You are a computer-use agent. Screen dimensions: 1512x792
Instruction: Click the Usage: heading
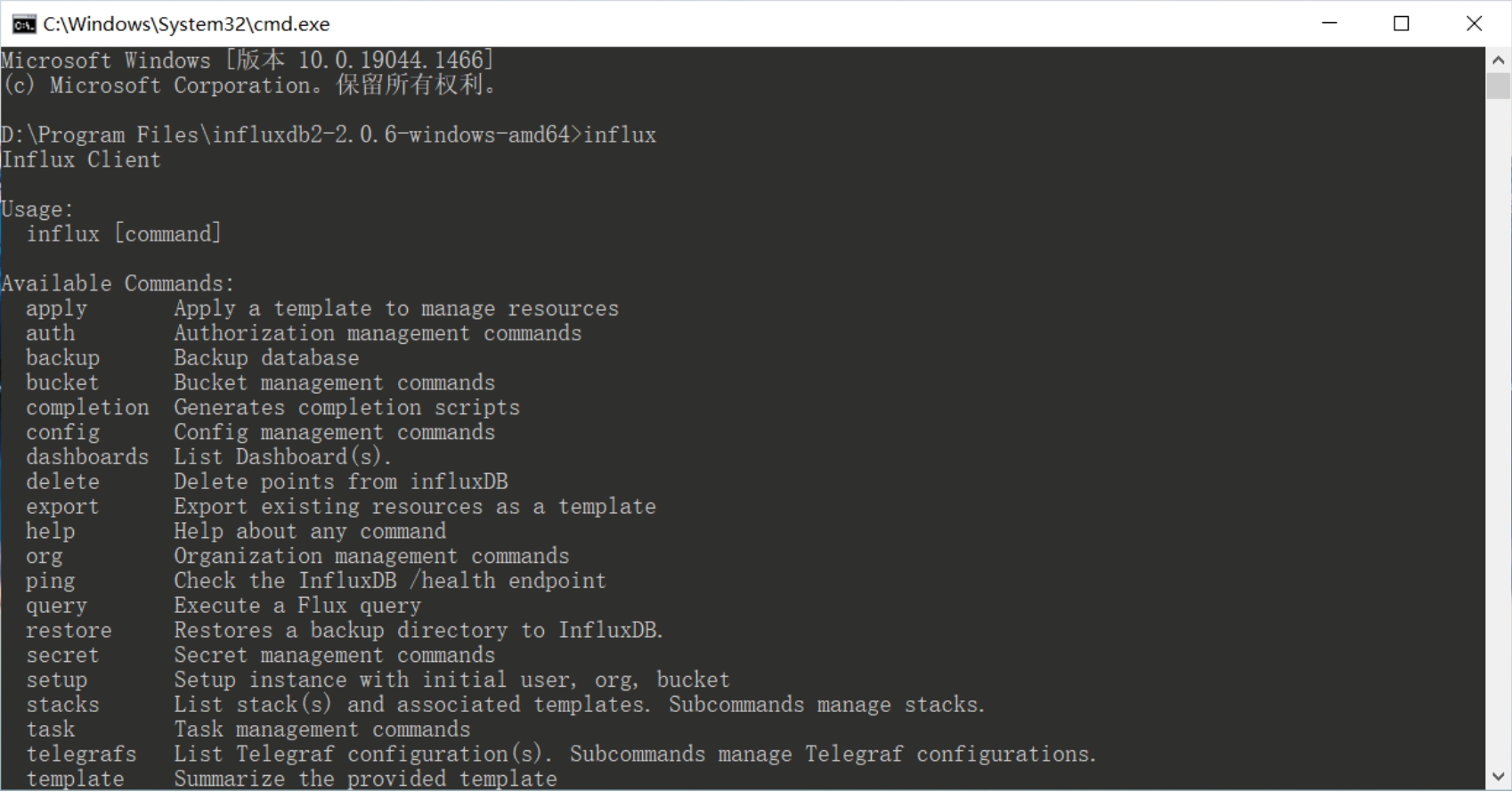coord(37,210)
